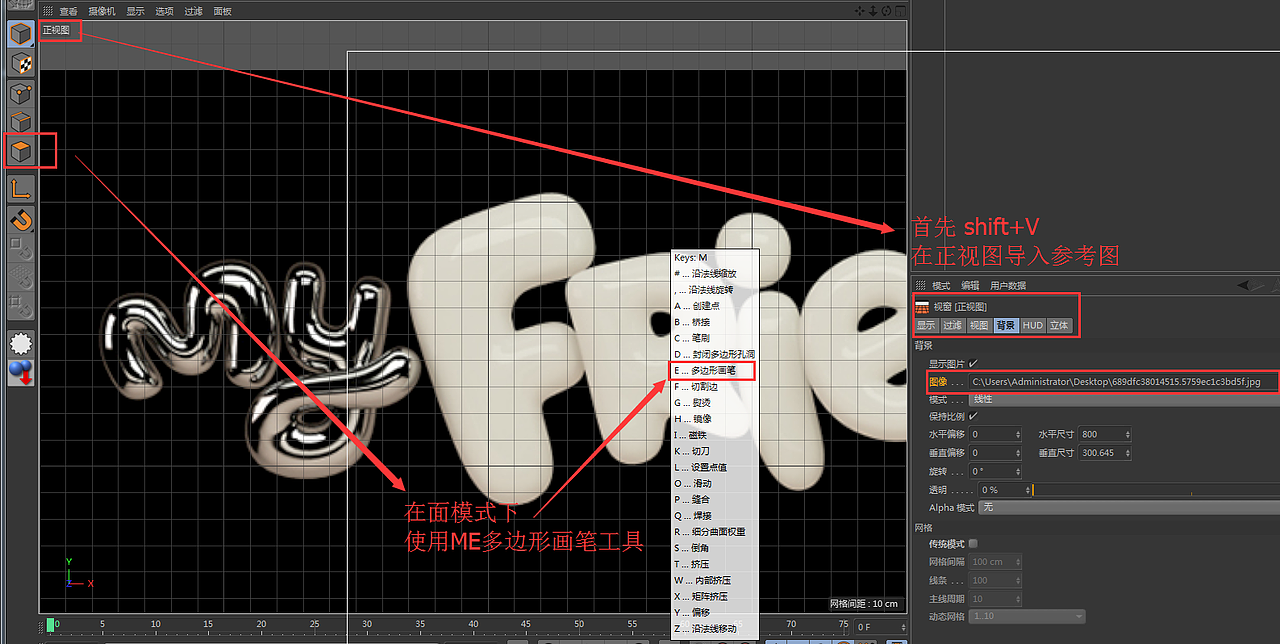Open the Alpha 模式 dropdown
Viewport: 1280px width, 644px height.
pyautogui.click(x=1129, y=508)
